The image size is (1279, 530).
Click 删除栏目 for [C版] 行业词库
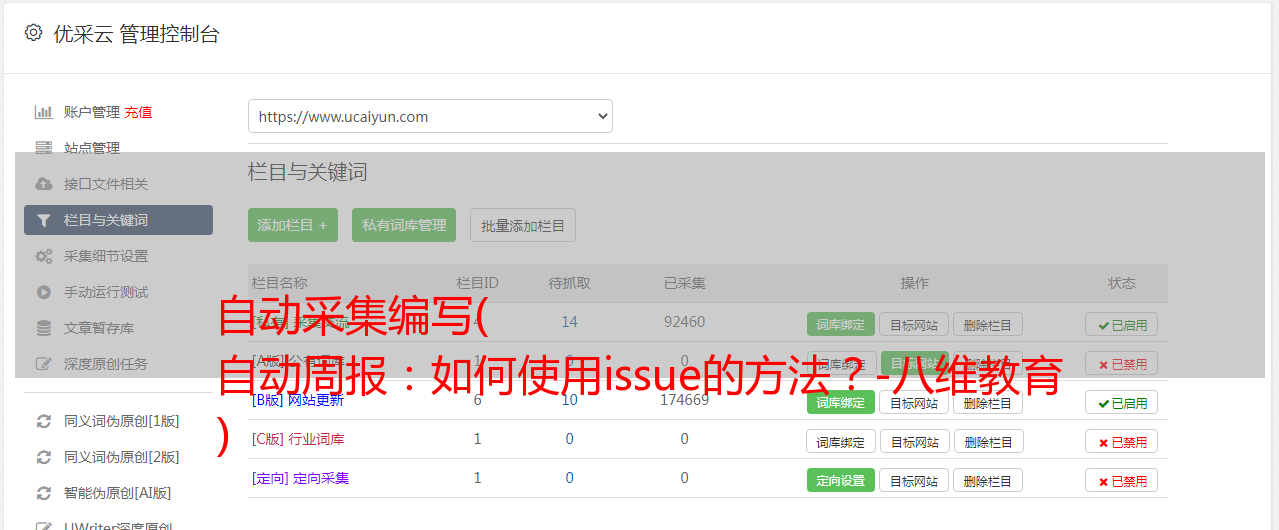coord(988,441)
